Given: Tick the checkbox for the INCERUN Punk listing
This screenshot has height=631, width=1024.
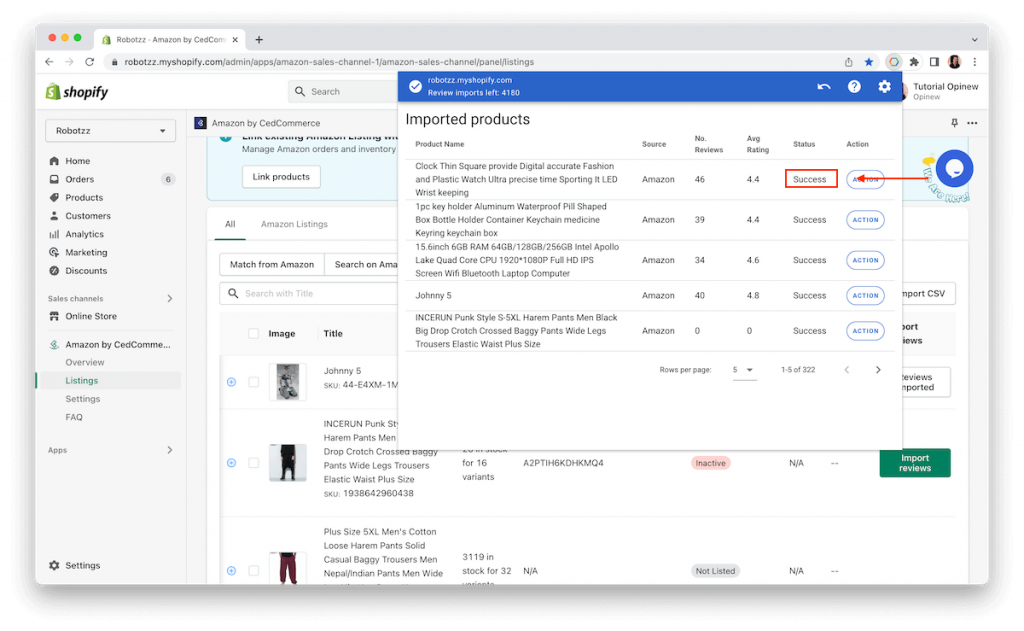Looking at the screenshot, I should [253, 463].
